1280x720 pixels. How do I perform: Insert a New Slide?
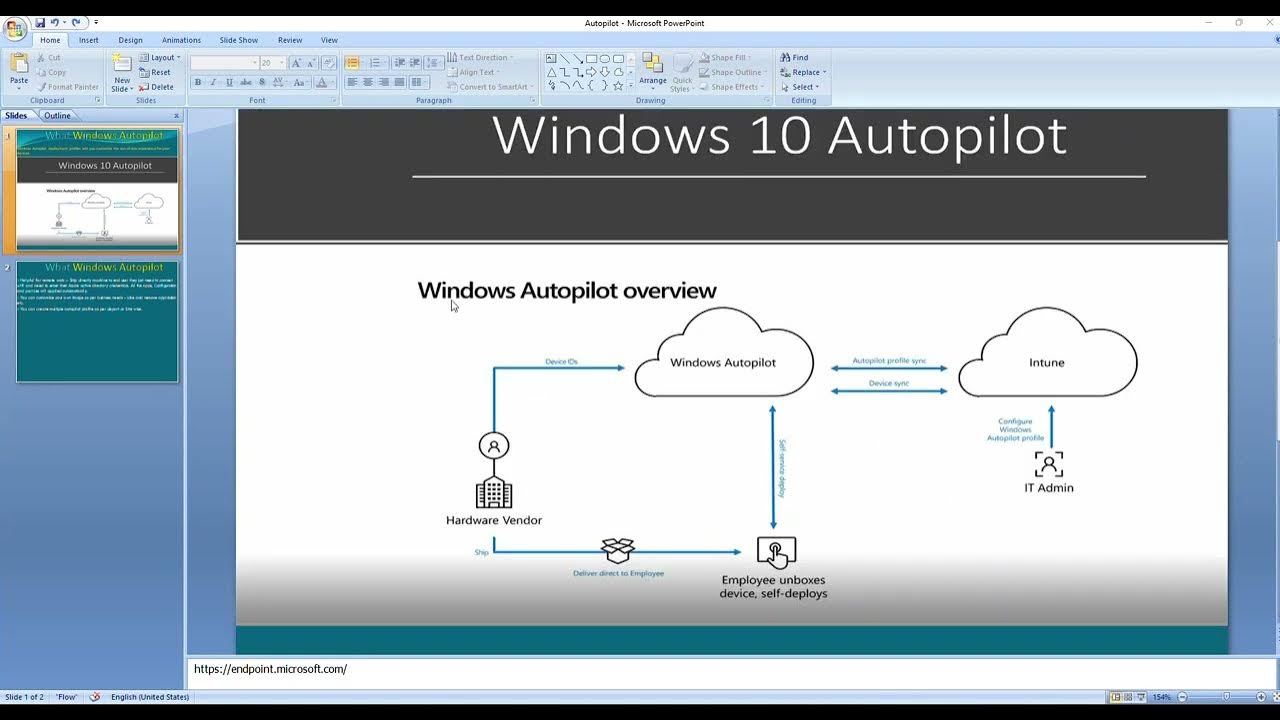(x=122, y=72)
